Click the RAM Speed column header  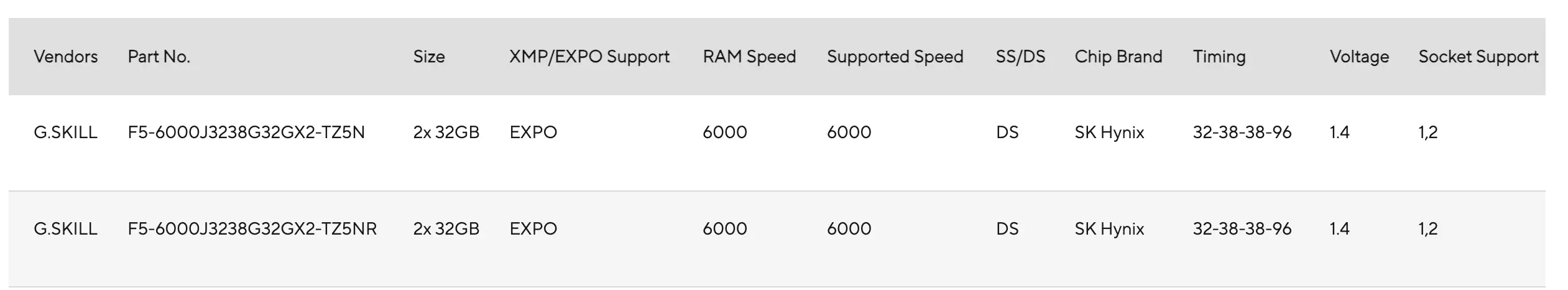pyautogui.click(x=749, y=57)
